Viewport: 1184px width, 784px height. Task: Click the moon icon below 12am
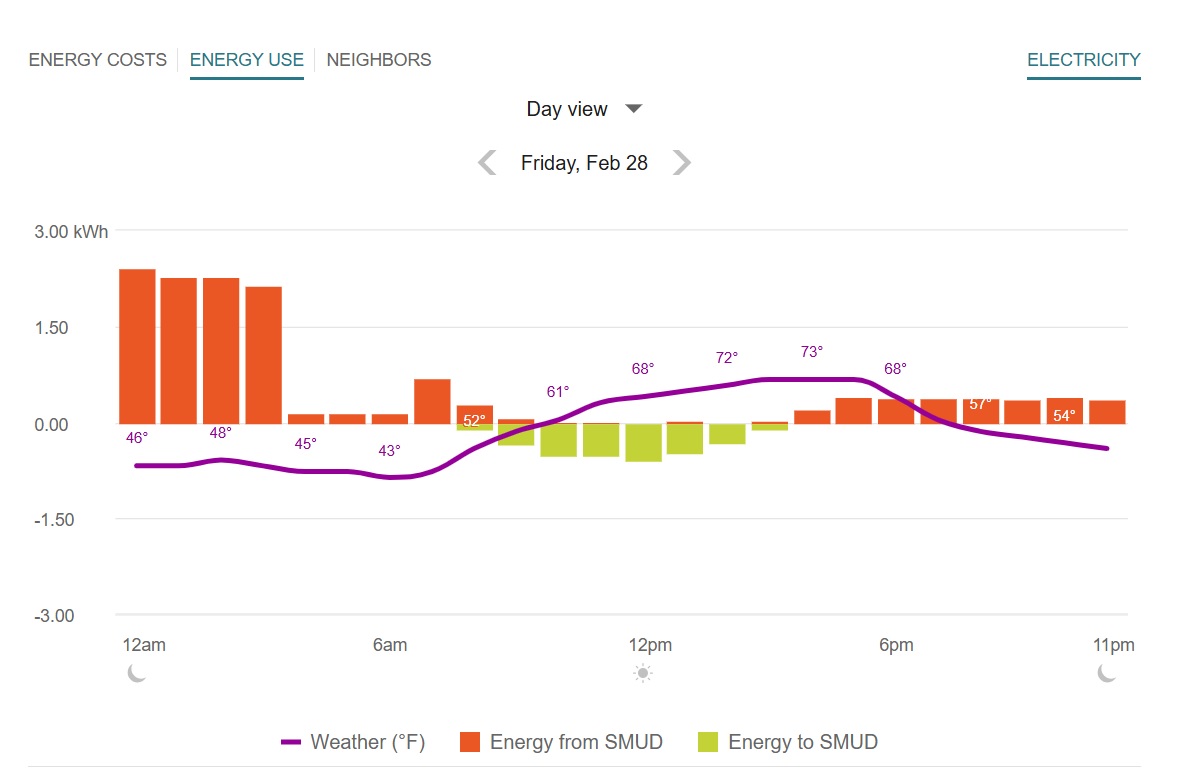click(137, 673)
